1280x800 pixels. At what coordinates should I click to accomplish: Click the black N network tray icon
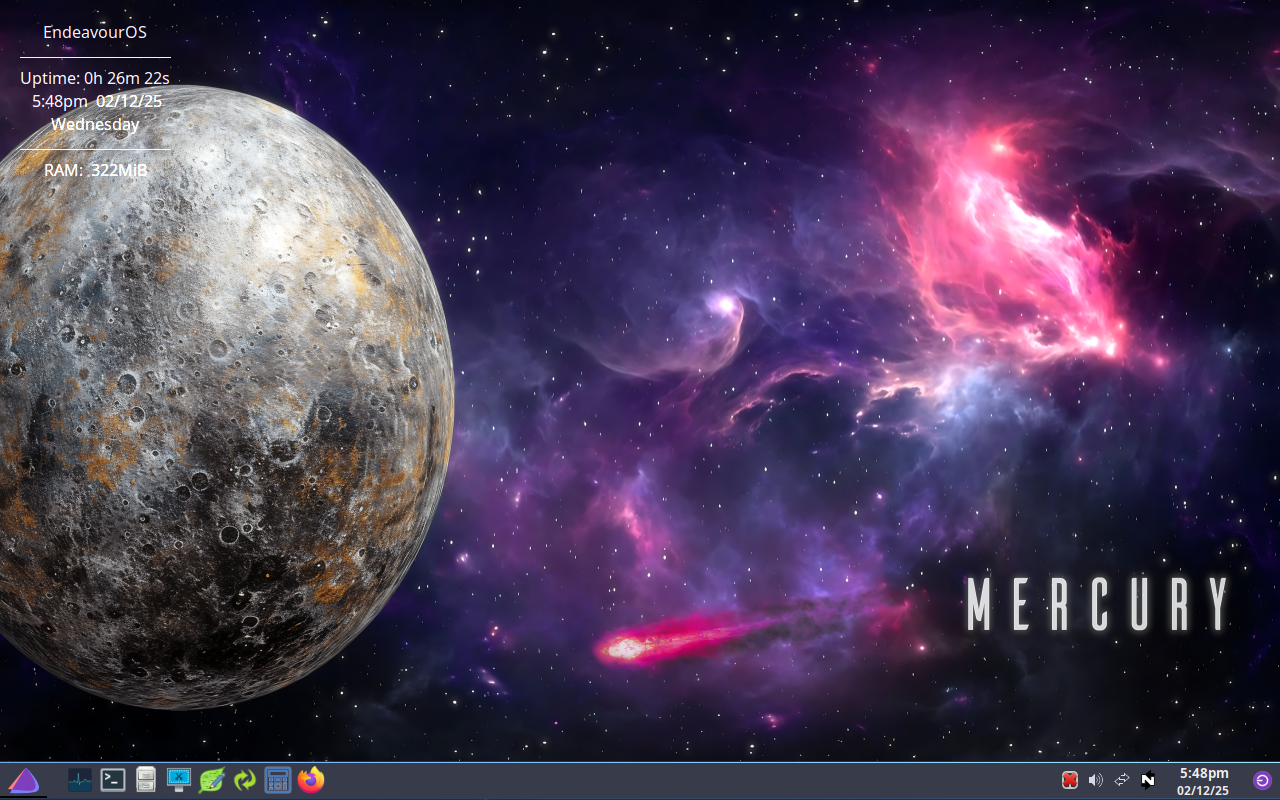pos(1148,780)
